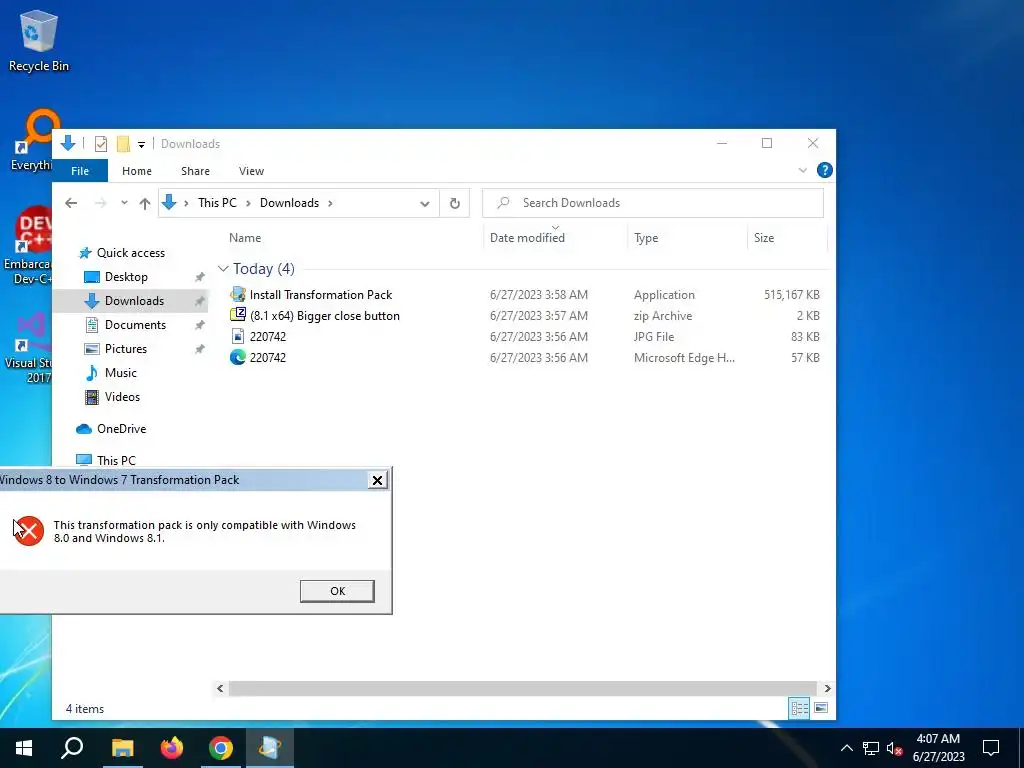1024x768 pixels.
Task: Open Explorer help with the question icon
Action: [825, 170]
